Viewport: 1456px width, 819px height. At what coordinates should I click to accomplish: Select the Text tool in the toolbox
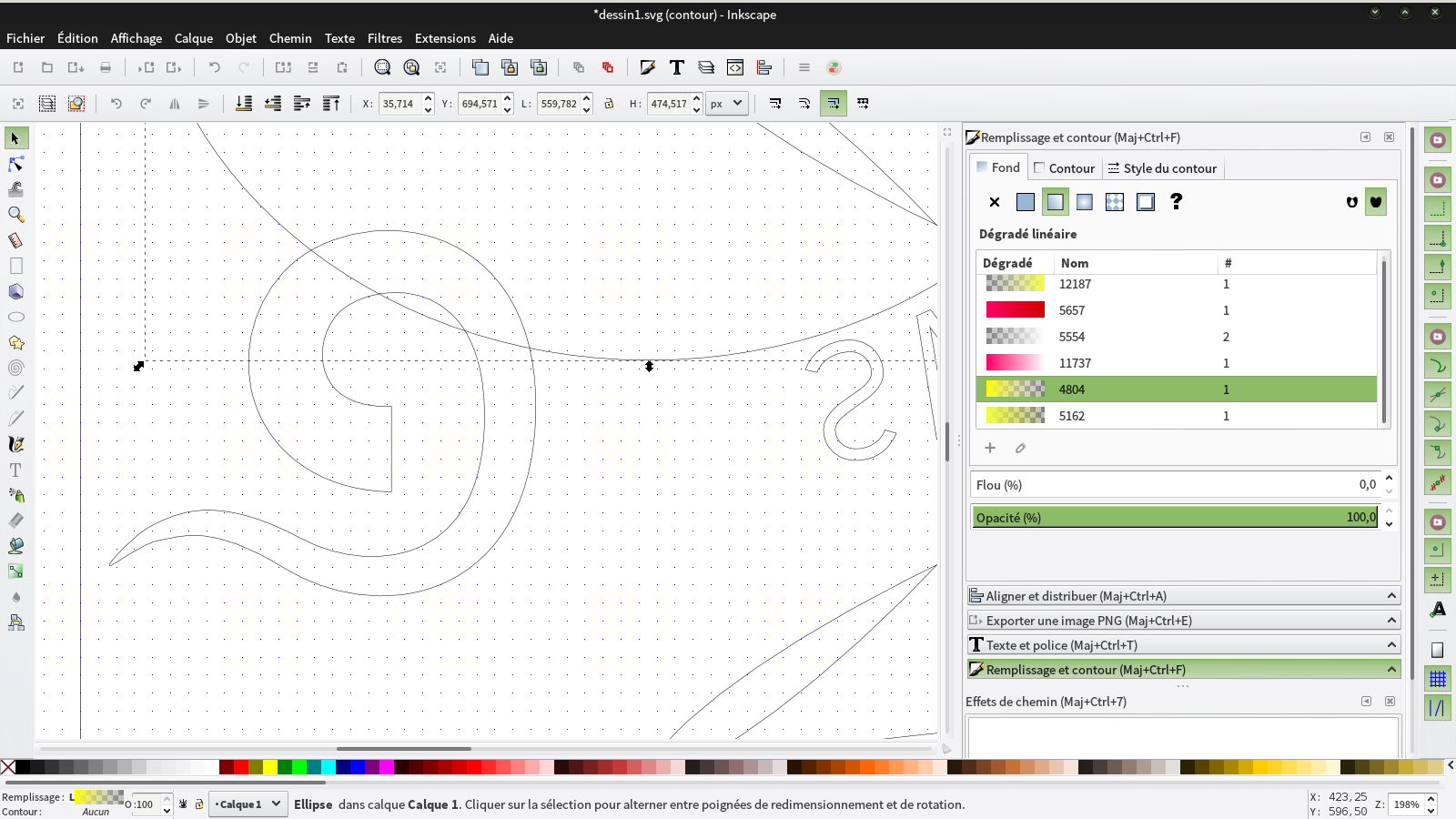pos(15,470)
